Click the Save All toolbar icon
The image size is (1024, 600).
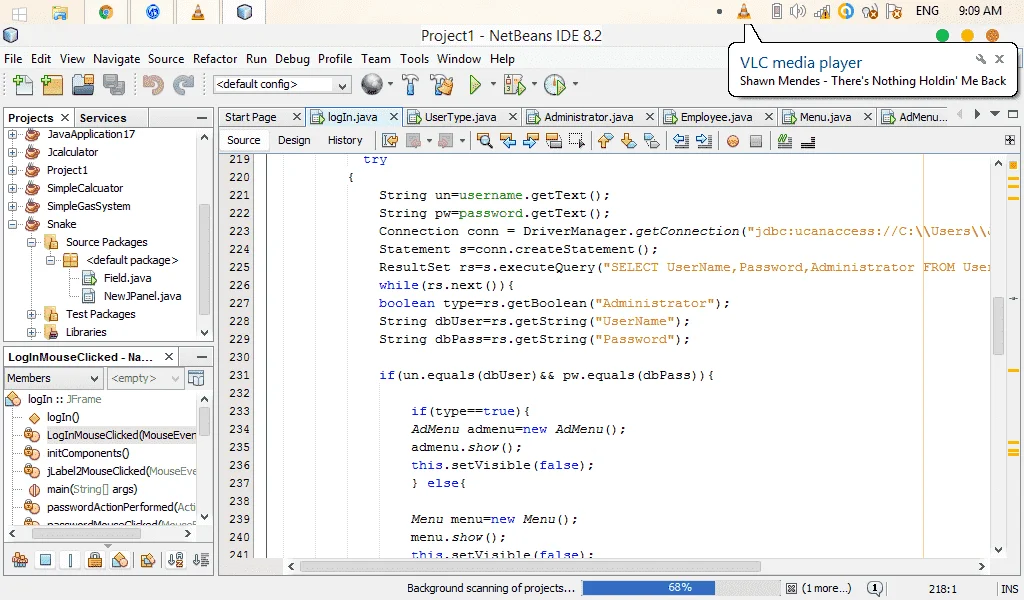tap(114, 84)
